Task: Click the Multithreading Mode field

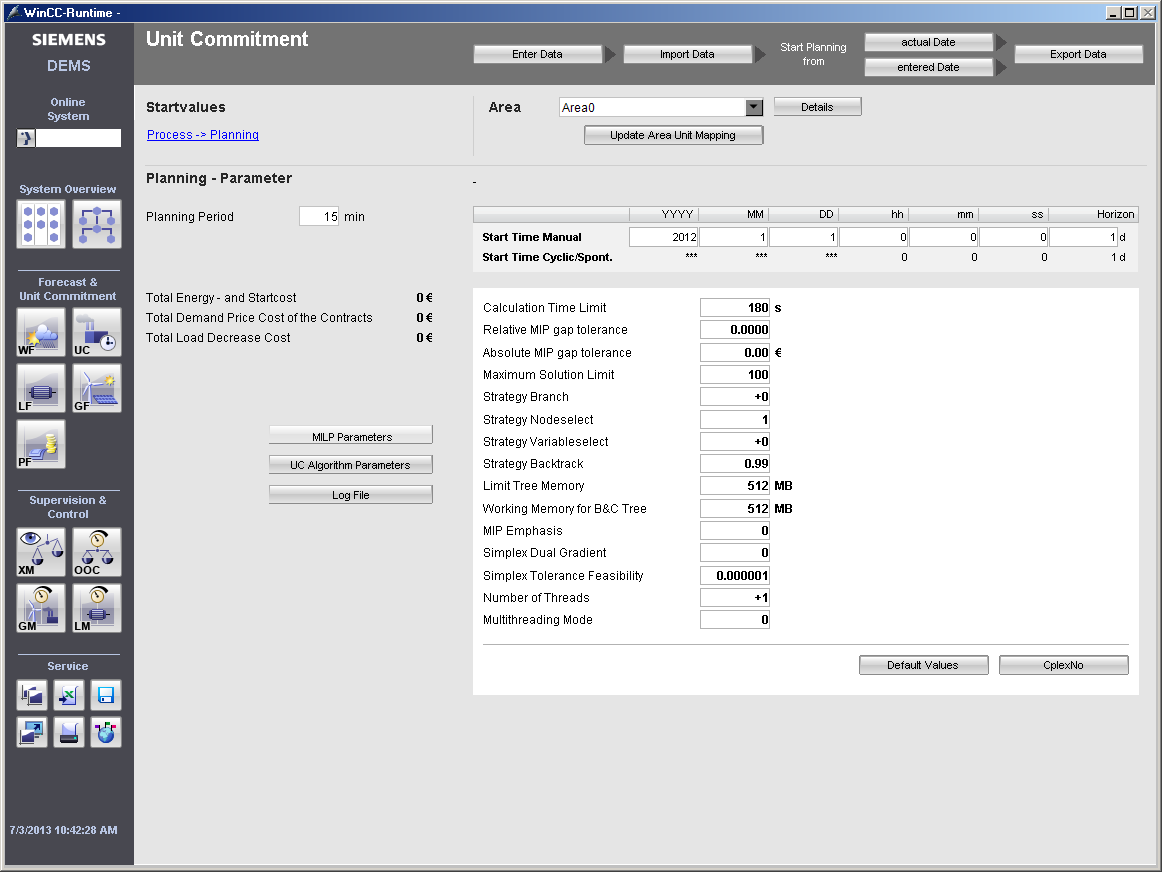Action: click(x=735, y=619)
